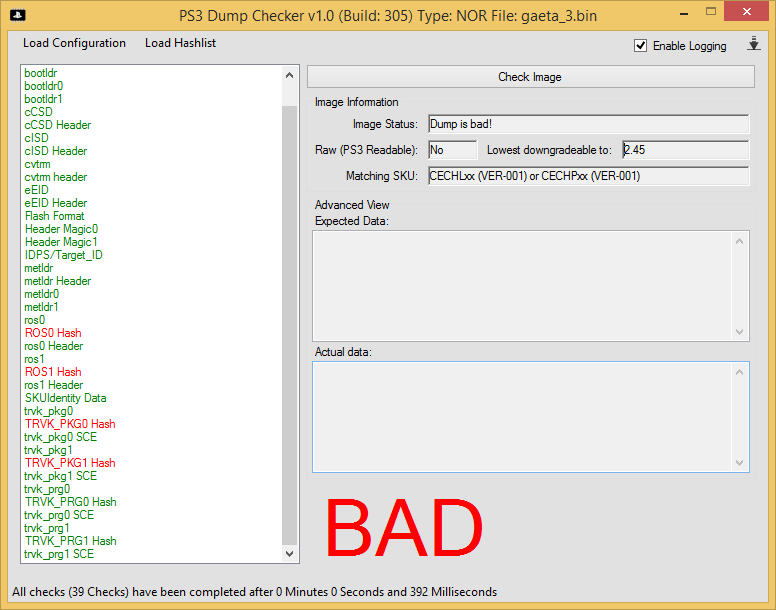Click the Image Status text field
Image resolution: width=776 pixels, height=610 pixels.
pyautogui.click(x=587, y=124)
